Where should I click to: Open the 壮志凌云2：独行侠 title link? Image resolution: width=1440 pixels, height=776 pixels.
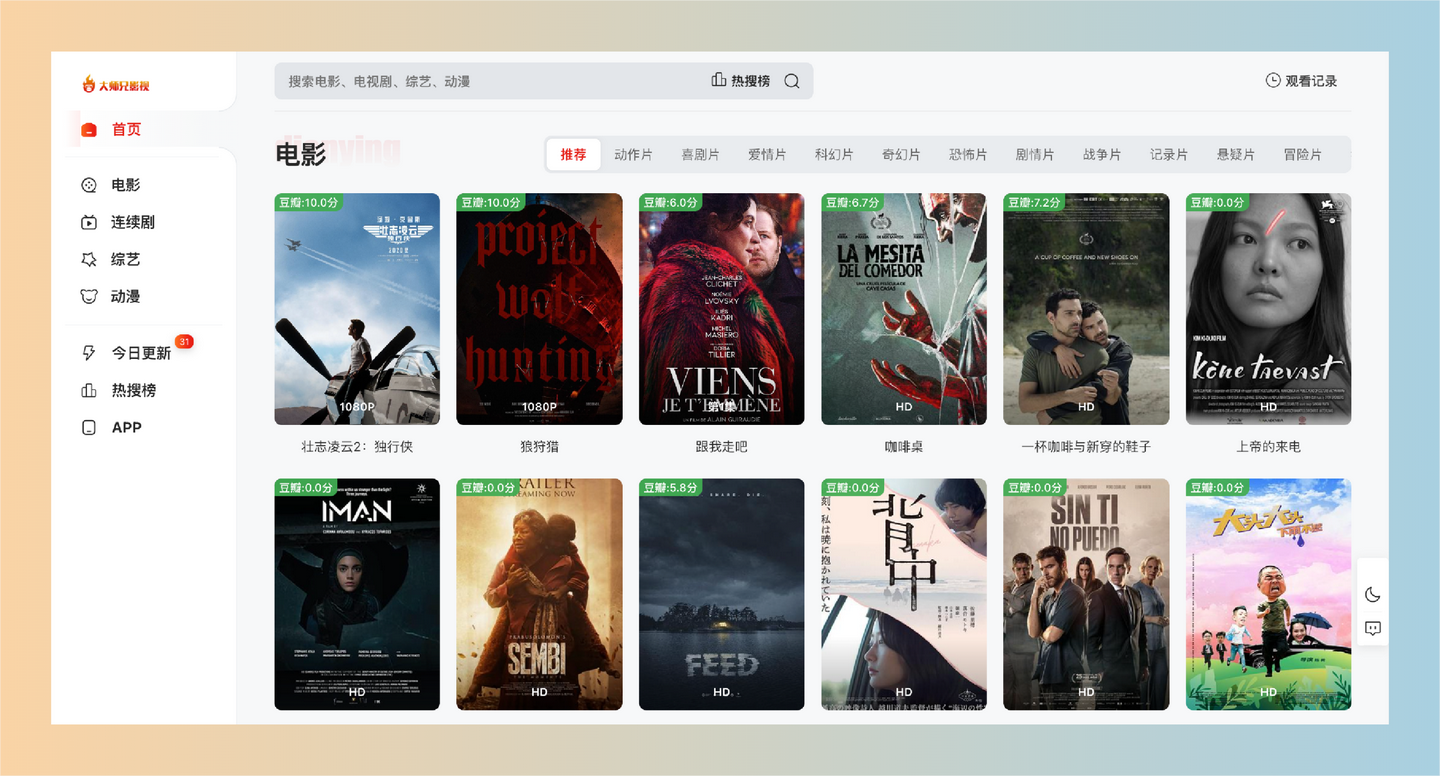[357, 446]
